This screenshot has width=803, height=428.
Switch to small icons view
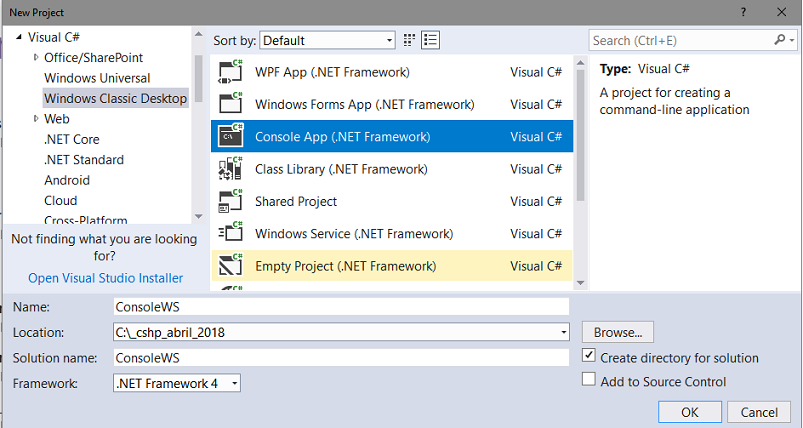pos(410,41)
